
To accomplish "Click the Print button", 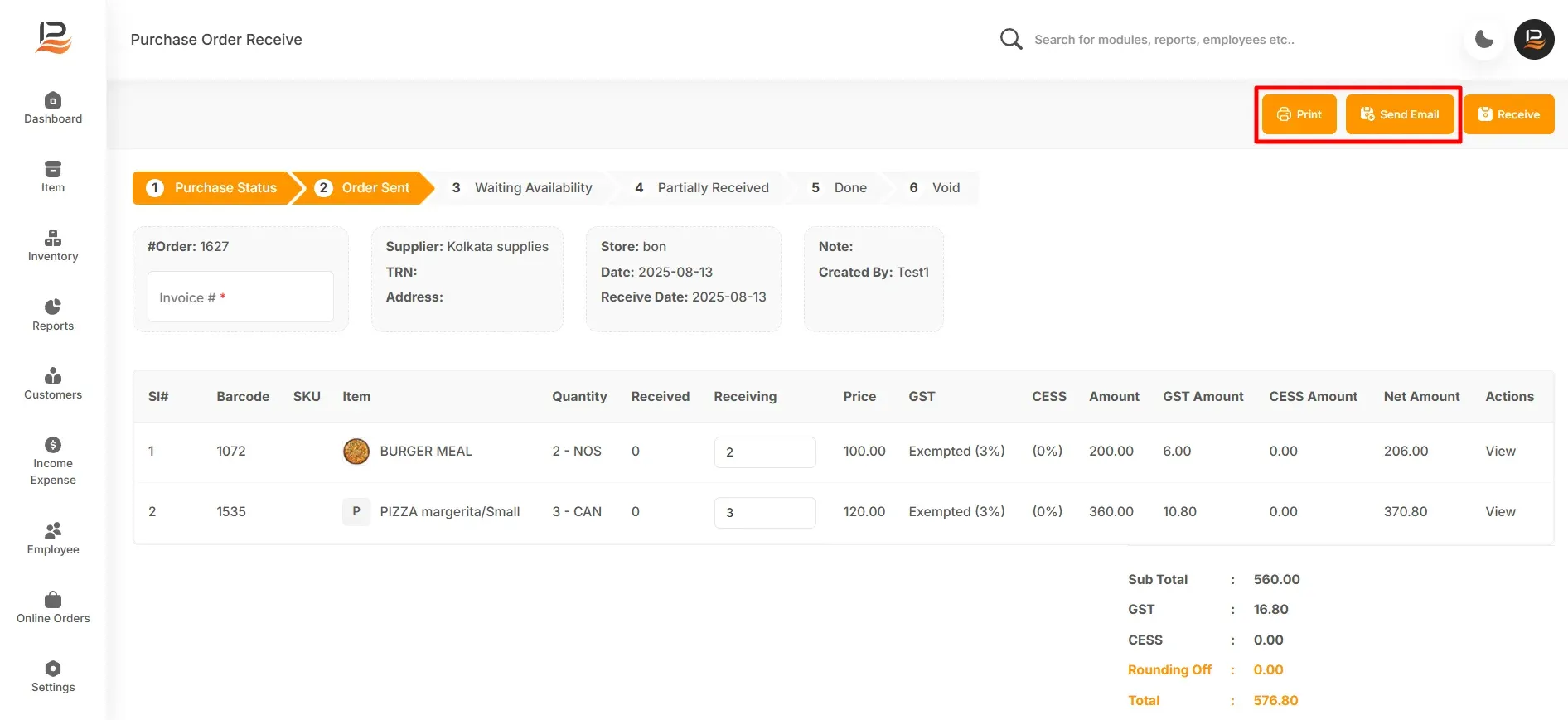I will coord(1299,114).
